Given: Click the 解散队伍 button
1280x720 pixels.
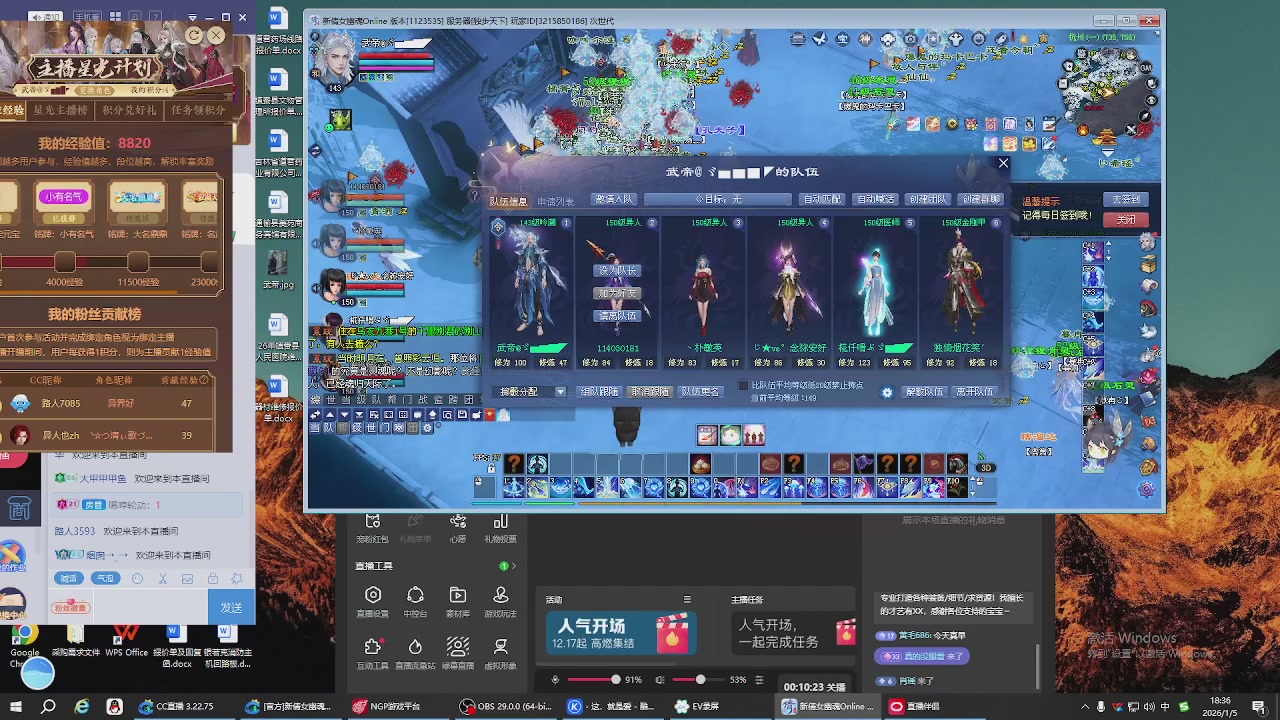Looking at the screenshot, I should tap(925, 392).
